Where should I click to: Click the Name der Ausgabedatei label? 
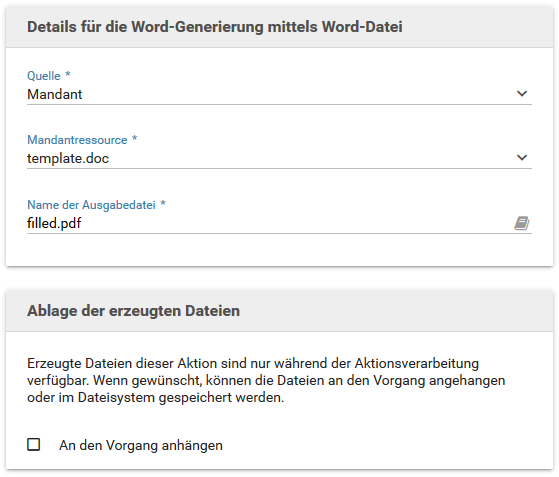91,205
